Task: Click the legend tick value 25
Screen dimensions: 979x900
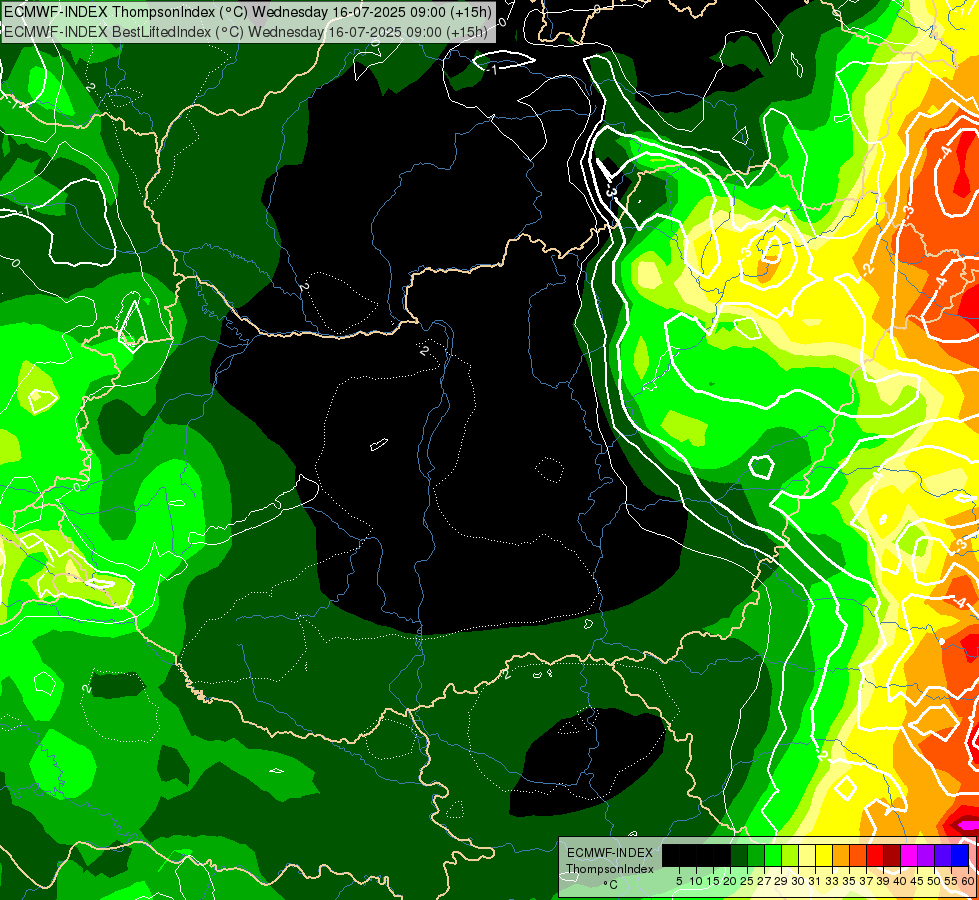Action: pos(747,881)
